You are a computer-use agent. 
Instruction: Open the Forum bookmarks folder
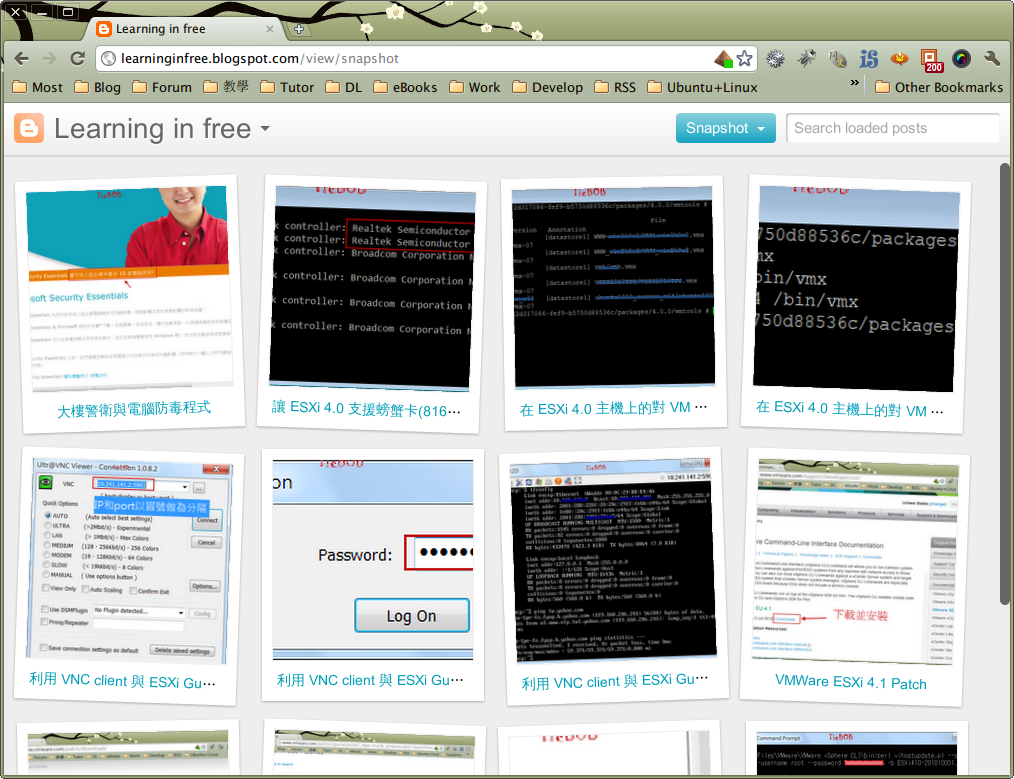(x=162, y=87)
